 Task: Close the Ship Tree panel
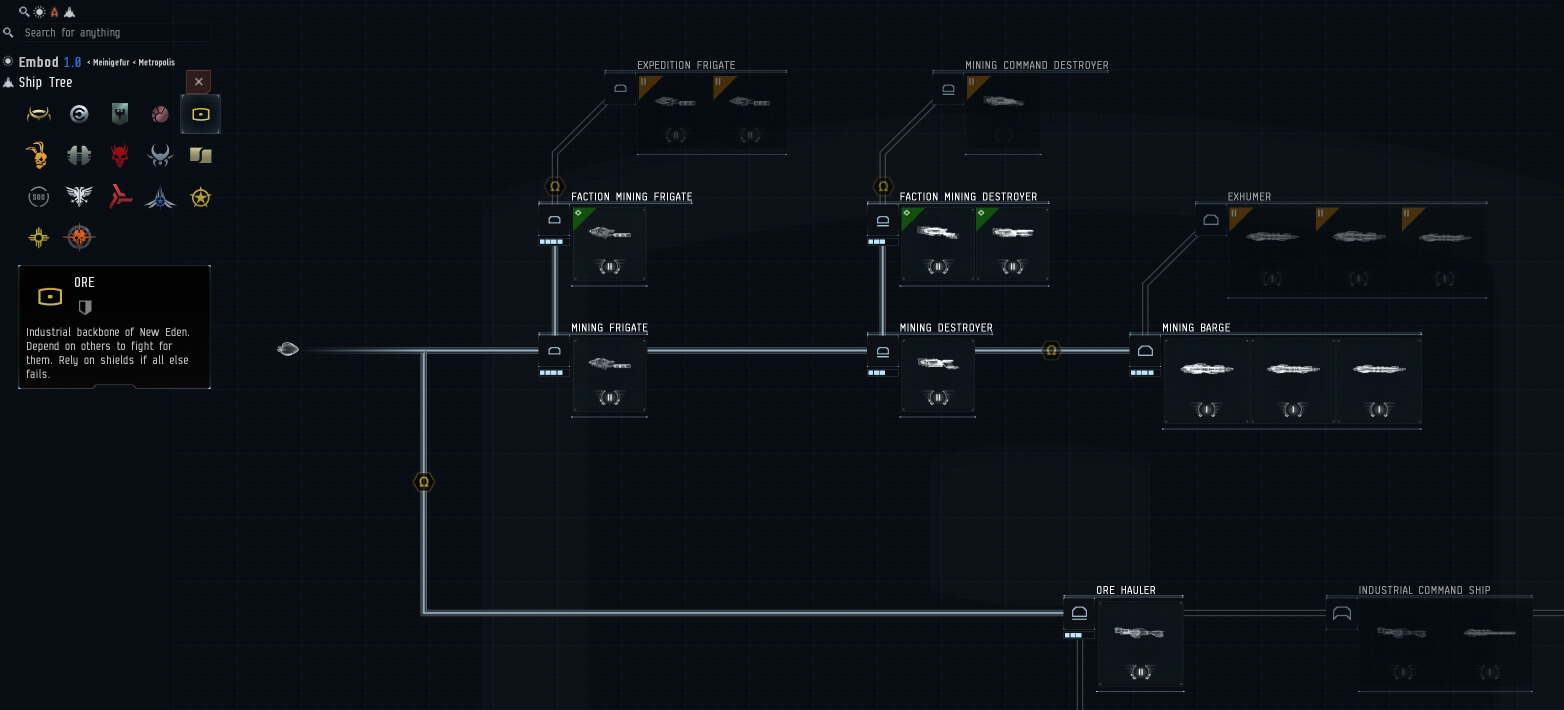point(198,82)
